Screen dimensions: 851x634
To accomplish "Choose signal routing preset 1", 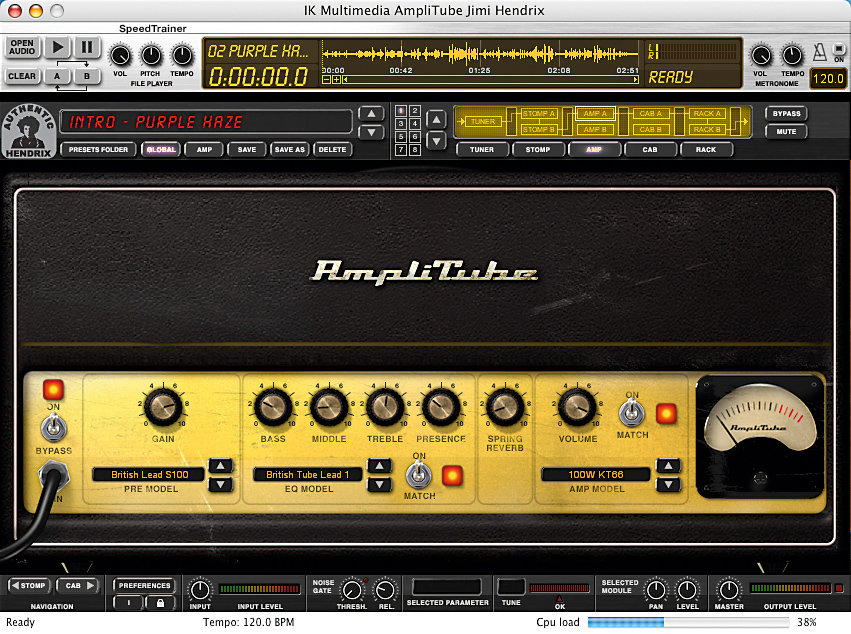I will tap(401, 111).
